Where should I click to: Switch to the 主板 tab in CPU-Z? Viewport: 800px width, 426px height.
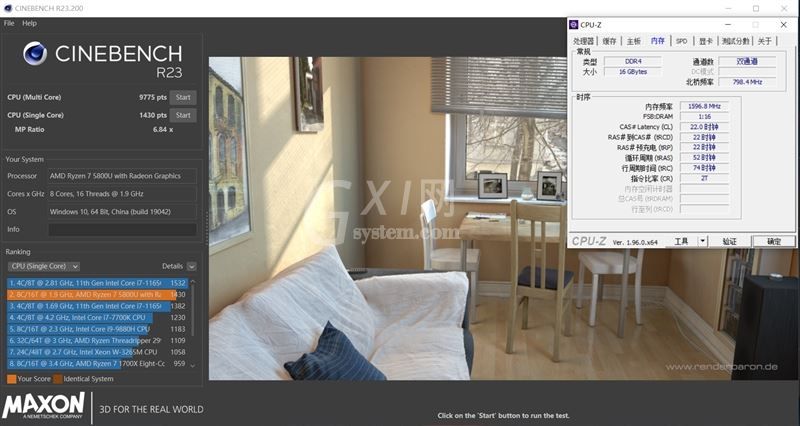point(634,41)
